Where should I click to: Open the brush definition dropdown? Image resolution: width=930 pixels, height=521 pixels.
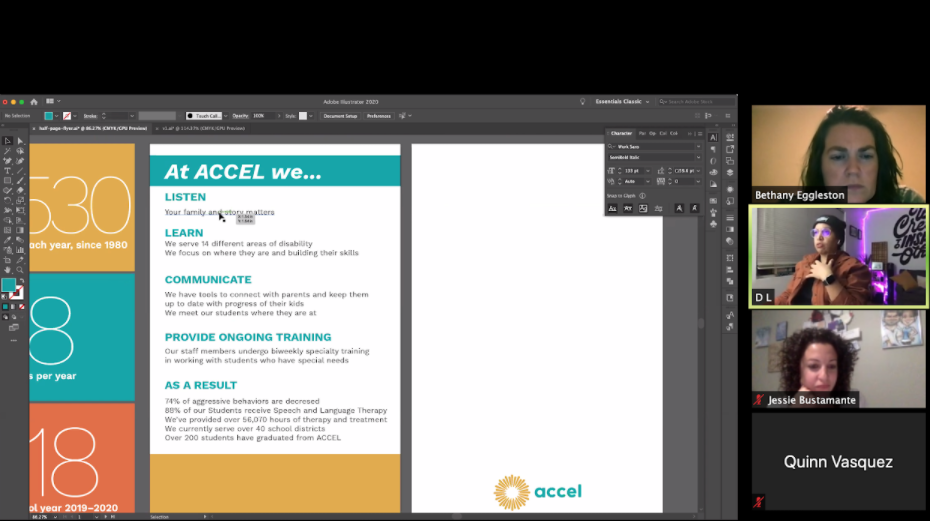point(225,116)
